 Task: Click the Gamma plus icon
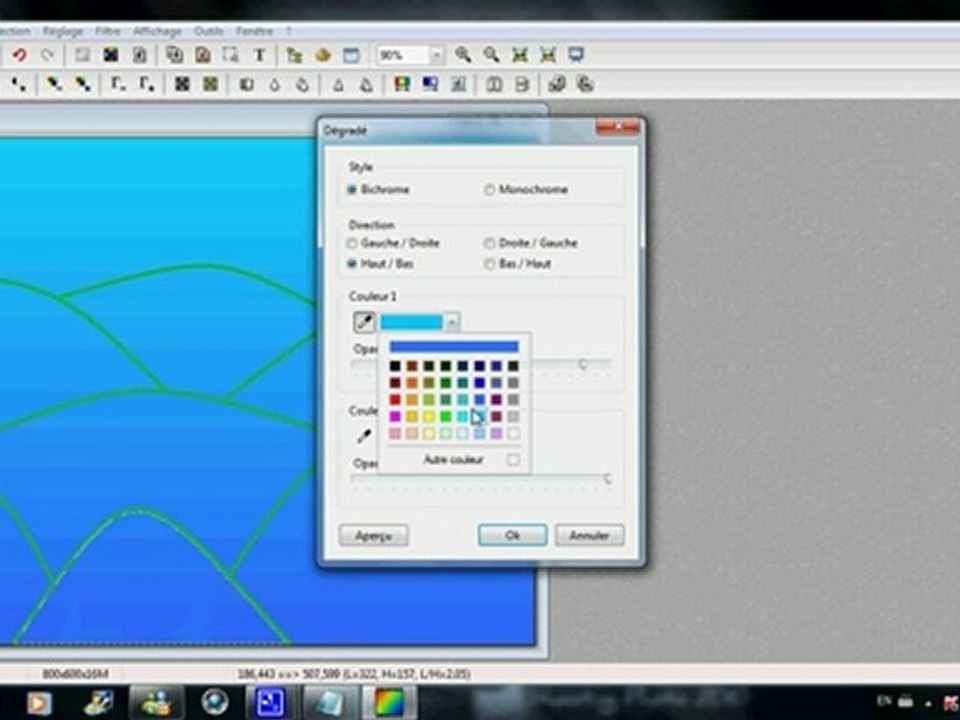pyautogui.click(x=148, y=84)
